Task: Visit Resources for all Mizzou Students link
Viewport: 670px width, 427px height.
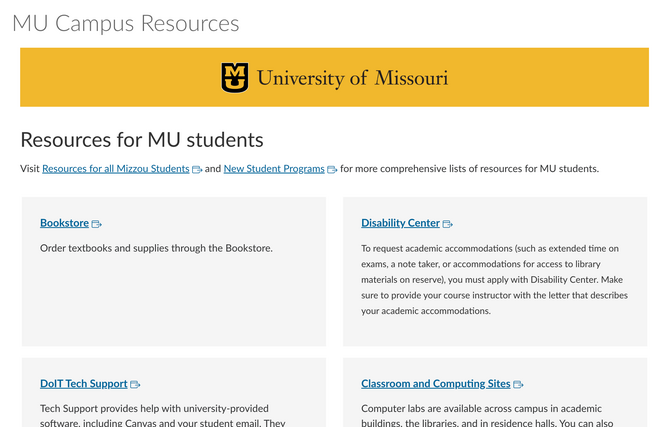Action: 115,169
